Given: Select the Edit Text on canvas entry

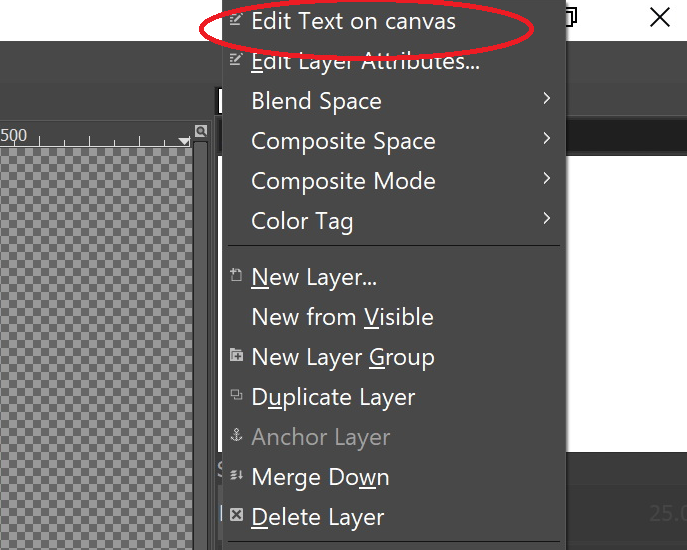Looking at the screenshot, I should (353, 21).
